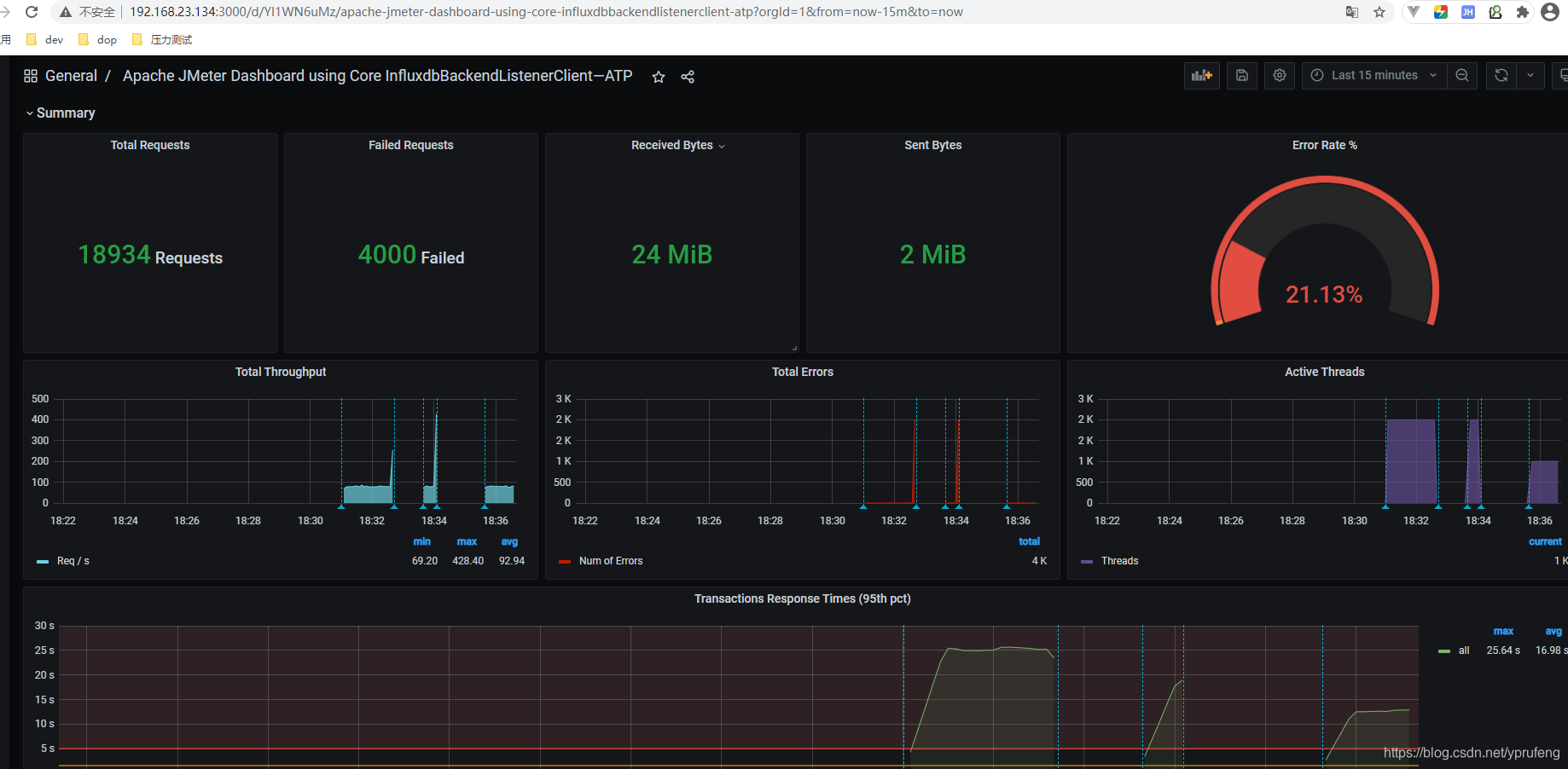
Task: Click the not secure warning icon
Action: tap(66, 12)
